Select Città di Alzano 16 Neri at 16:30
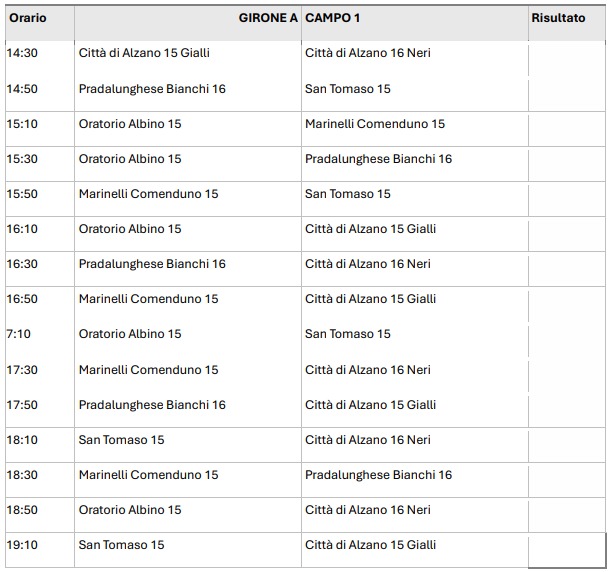The height and width of the screenshot is (572, 610). coord(368,264)
